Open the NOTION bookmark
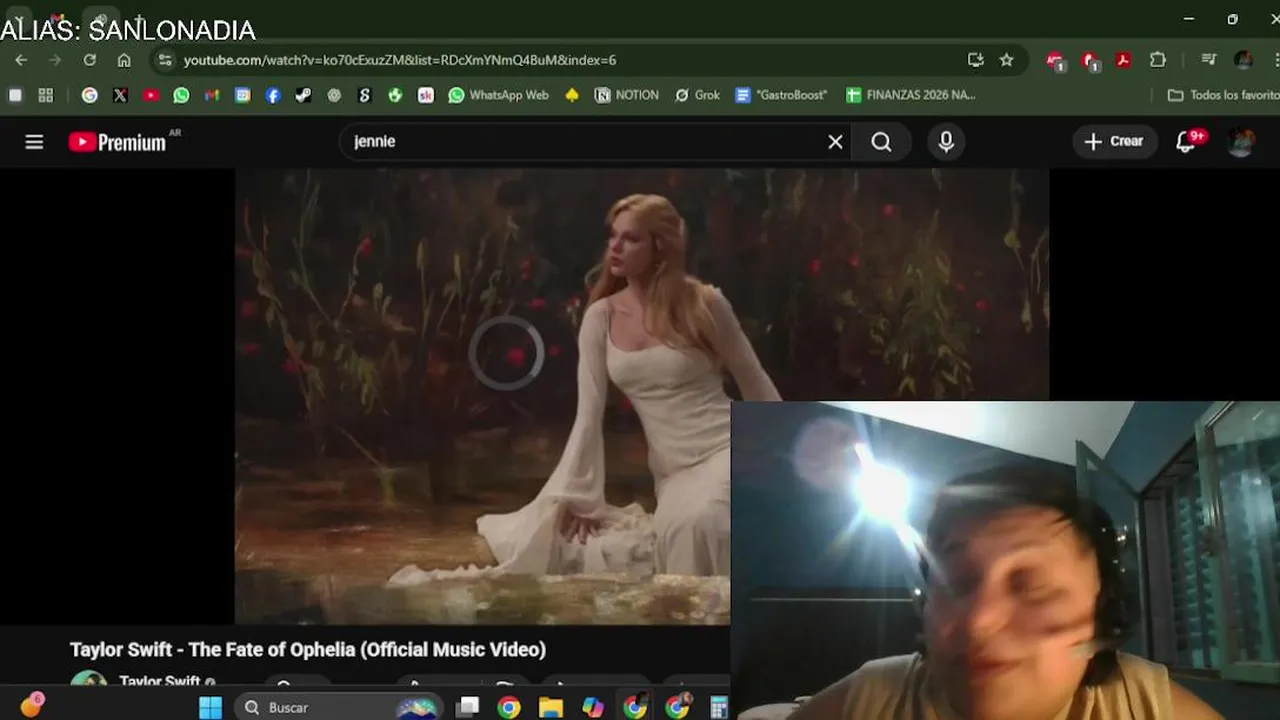The height and width of the screenshot is (720, 1280). click(627, 95)
